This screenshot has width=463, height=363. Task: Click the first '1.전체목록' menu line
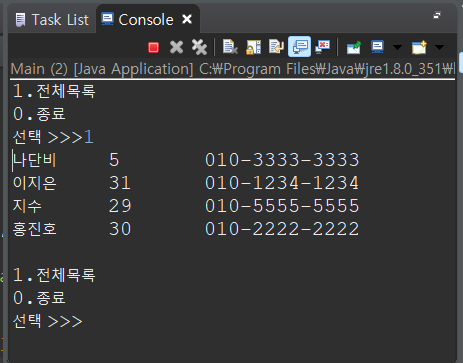coord(54,91)
